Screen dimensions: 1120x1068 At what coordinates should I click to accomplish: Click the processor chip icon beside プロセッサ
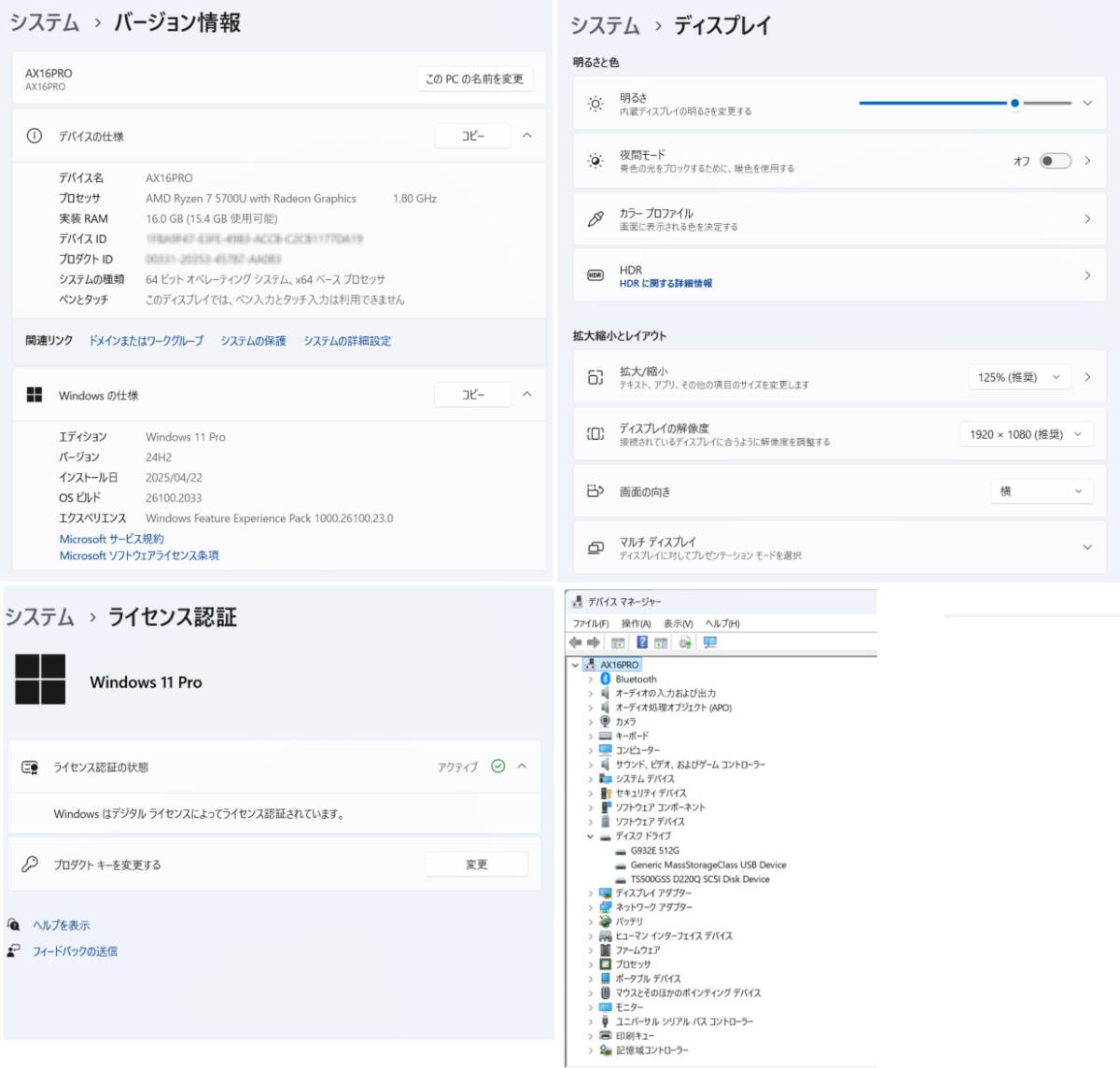pos(605,964)
